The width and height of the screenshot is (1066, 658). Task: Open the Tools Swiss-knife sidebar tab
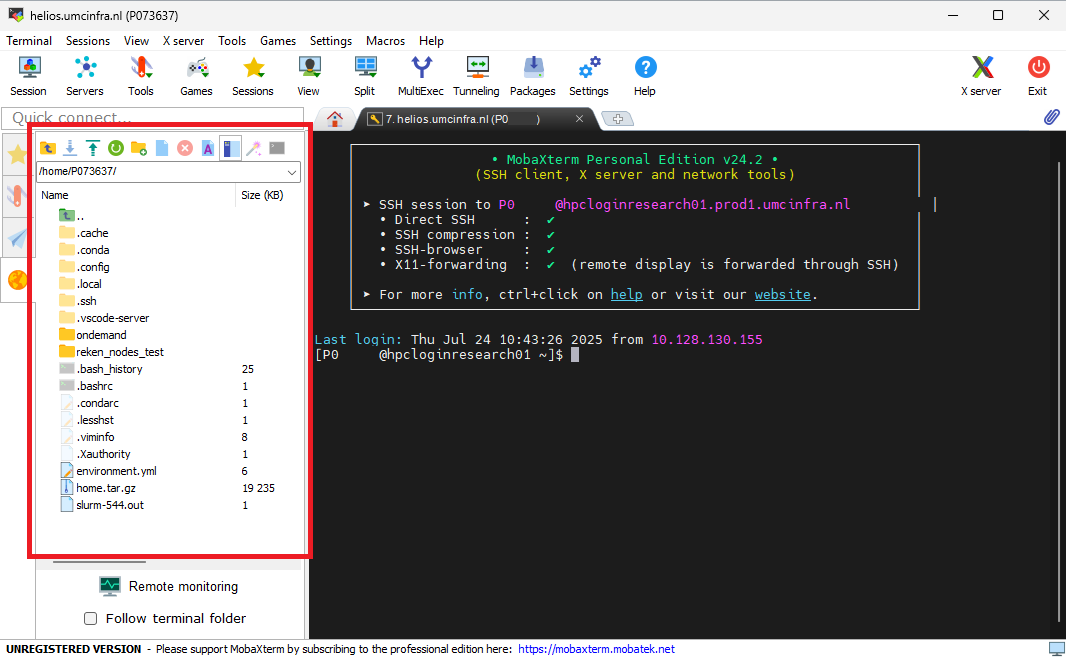pyautogui.click(x=16, y=196)
